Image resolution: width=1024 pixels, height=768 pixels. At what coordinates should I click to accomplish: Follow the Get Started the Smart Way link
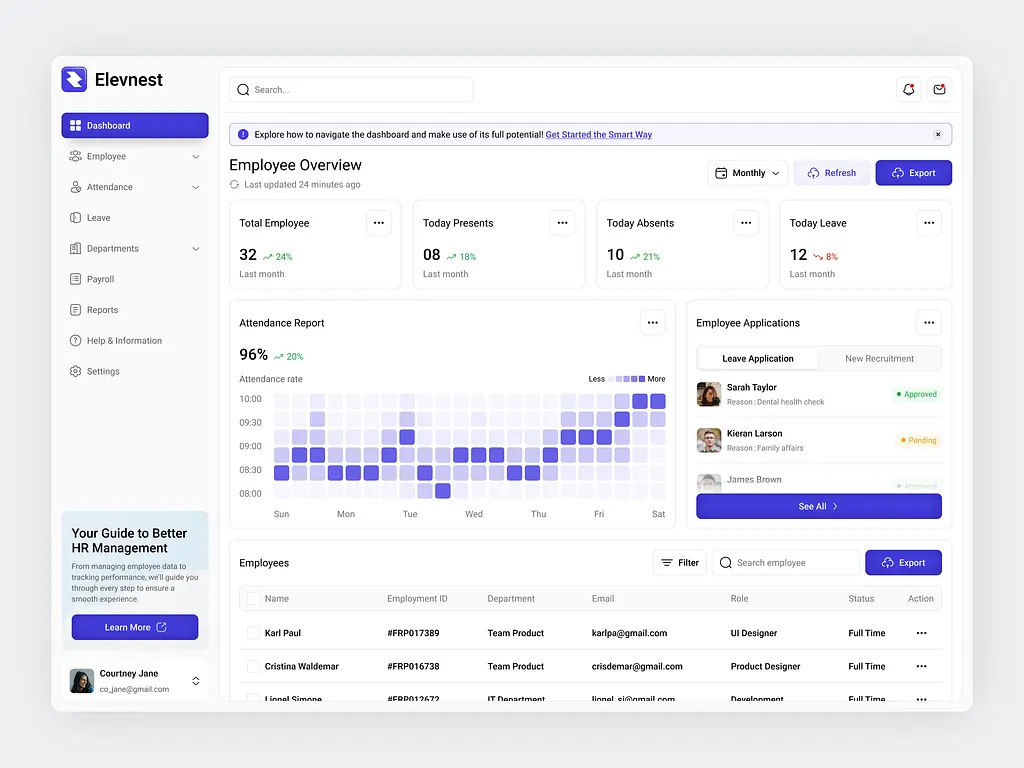point(598,134)
